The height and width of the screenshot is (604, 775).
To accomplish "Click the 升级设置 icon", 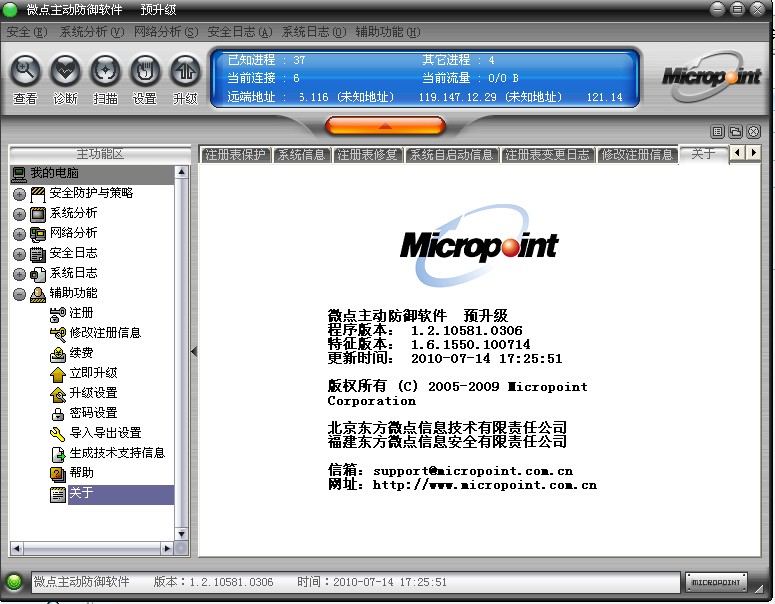I will point(58,394).
